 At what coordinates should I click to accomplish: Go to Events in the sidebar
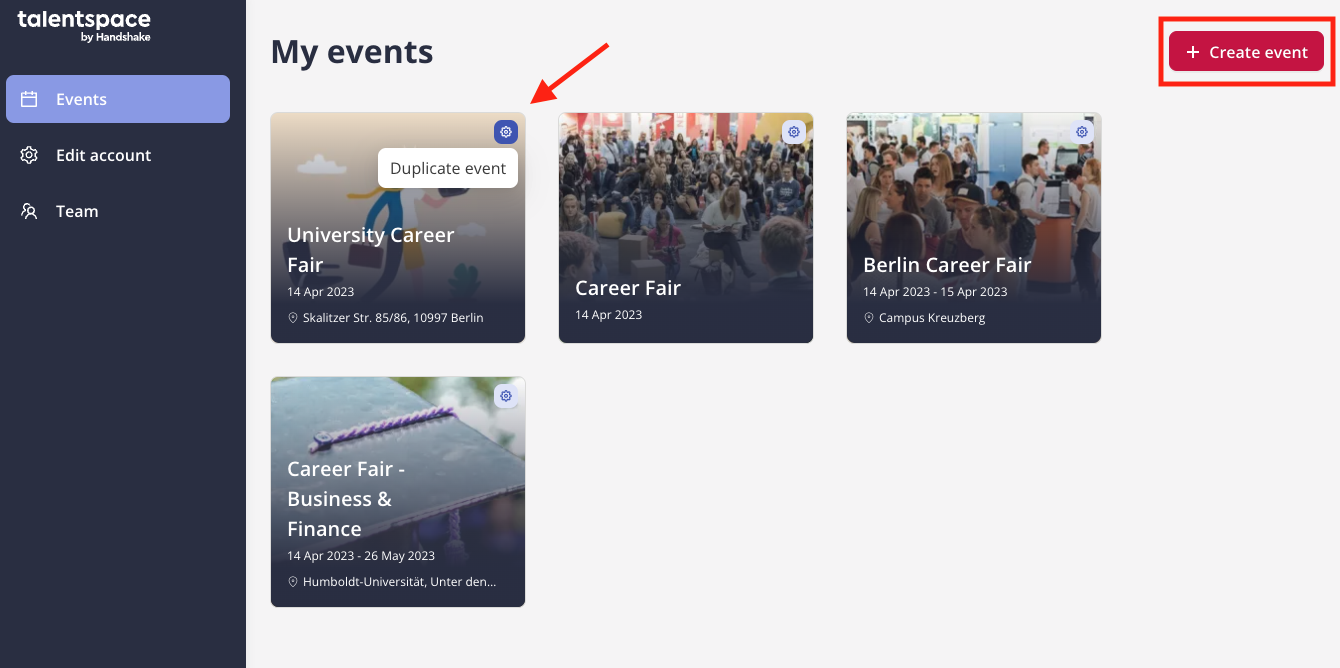[118, 99]
